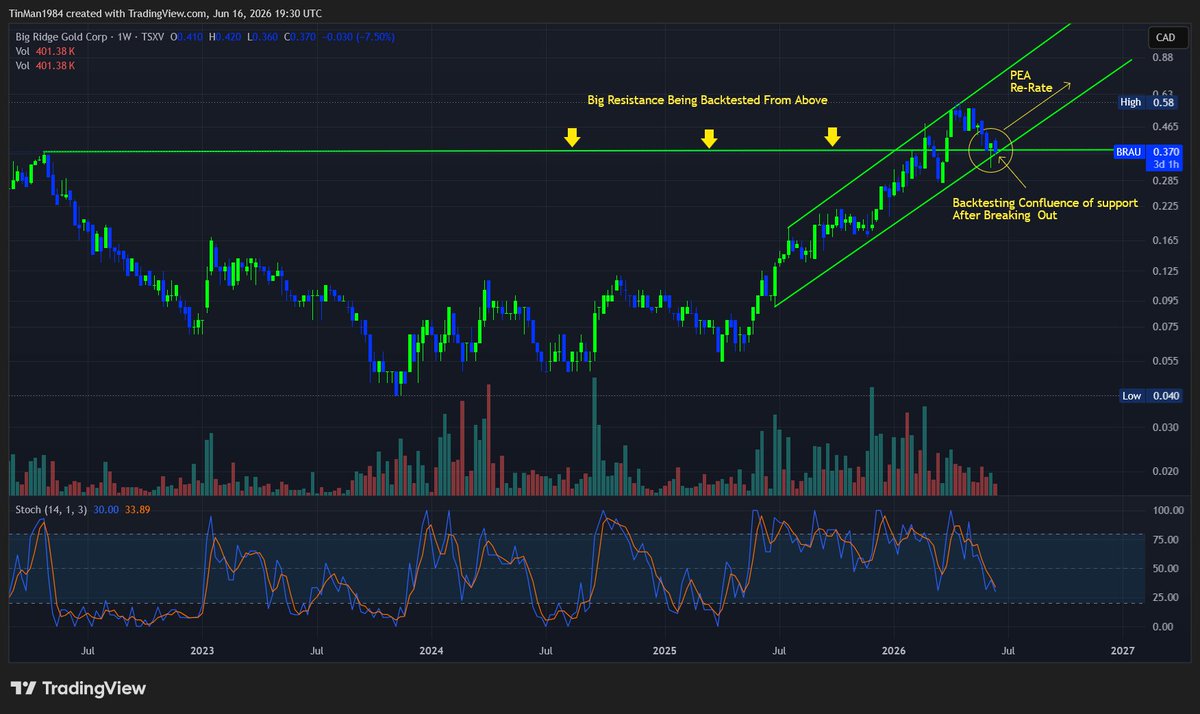
Task: Click the Stoch value 33.89 in orange
Action: coord(138,508)
